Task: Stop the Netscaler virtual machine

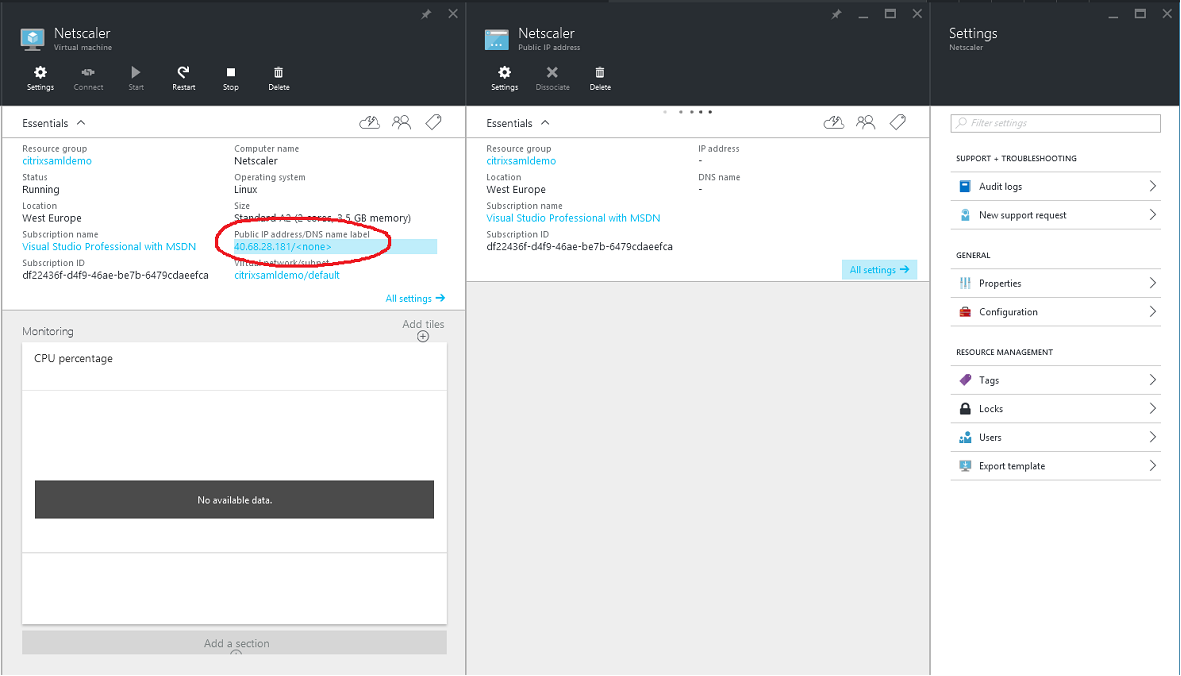Action: [230, 73]
